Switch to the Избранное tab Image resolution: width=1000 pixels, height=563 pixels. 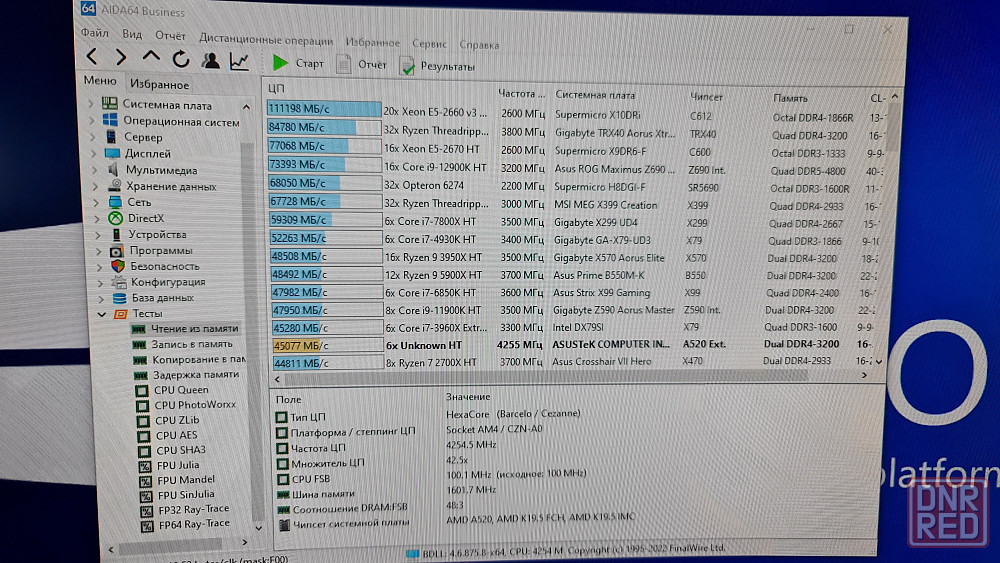(x=159, y=85)
